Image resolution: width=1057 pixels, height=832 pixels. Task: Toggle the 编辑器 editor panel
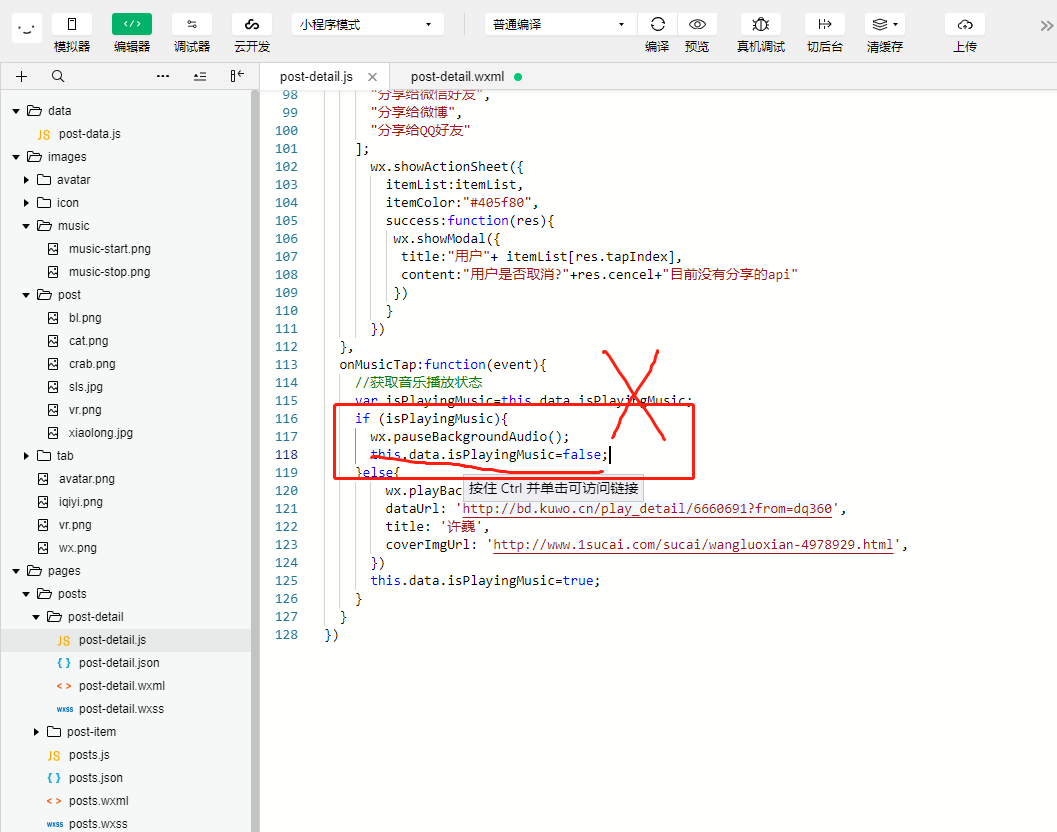(x=131, y=24)
